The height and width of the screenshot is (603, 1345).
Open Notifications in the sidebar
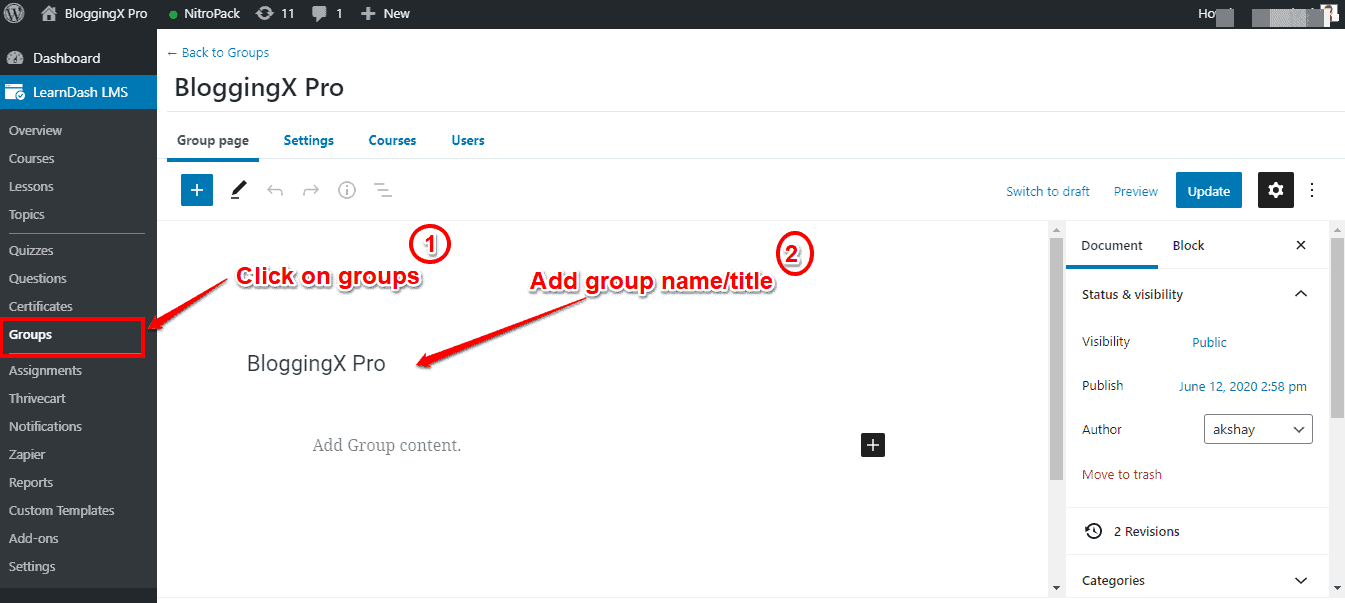[45, 427]
